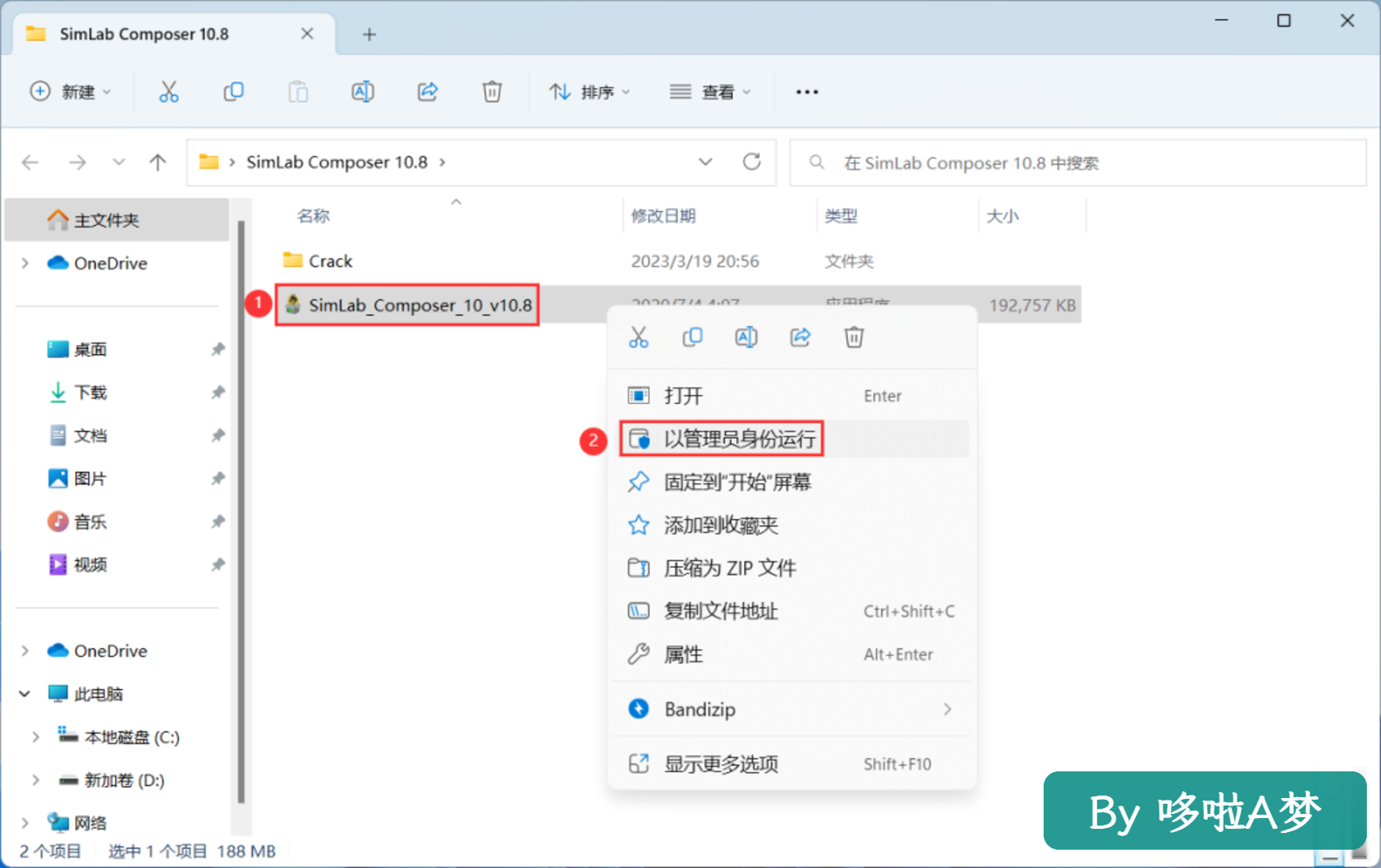Sort by 大小 column header
This screenshot has width=1381, height=868.
point(1002,216)
